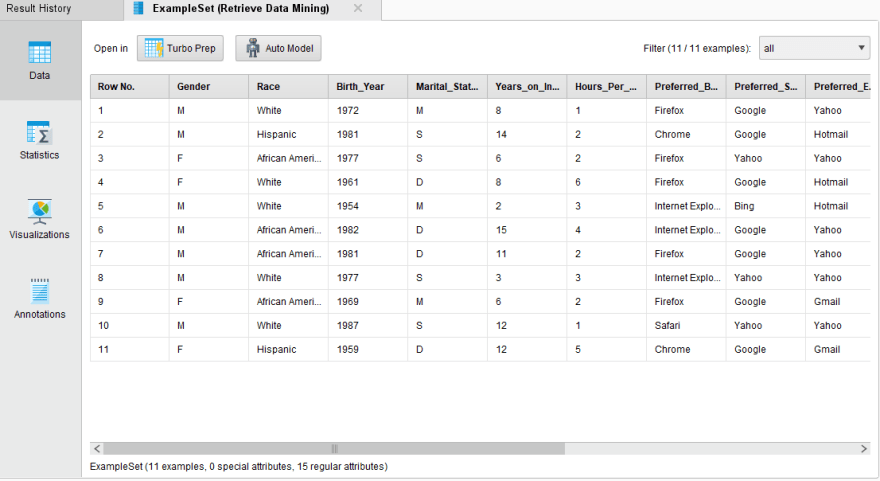
Task: Sort by the Row No. column header
Action: 130,86
